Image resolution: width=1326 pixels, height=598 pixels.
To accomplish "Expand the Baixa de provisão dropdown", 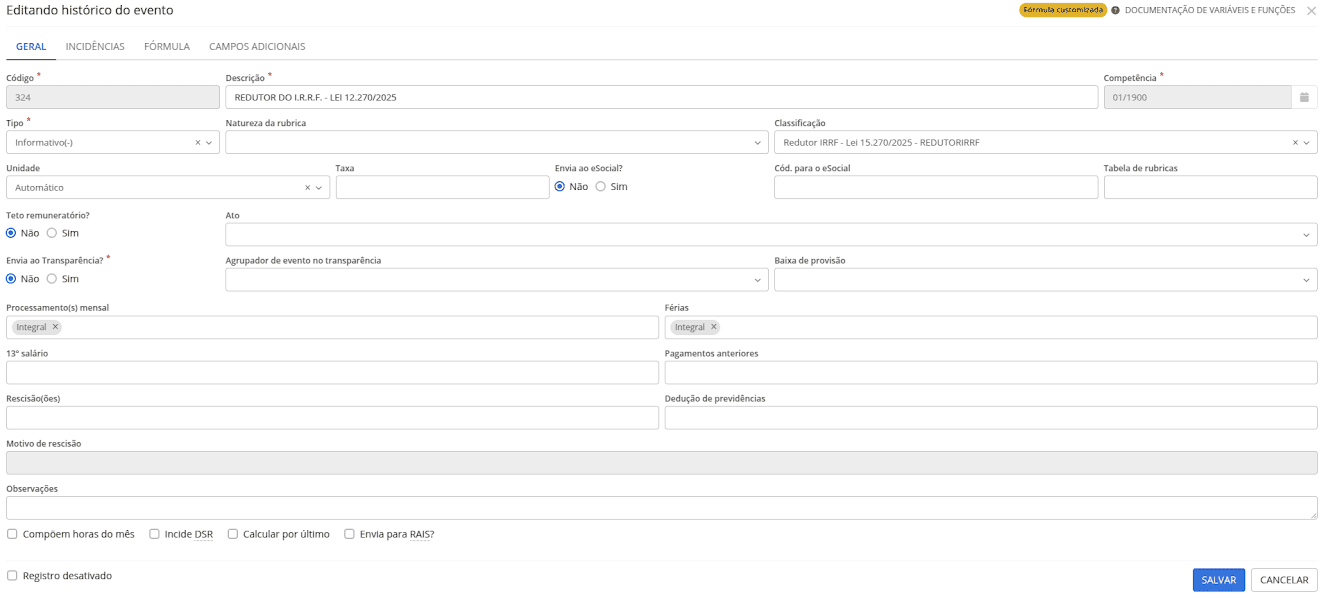I will [1306, 280].
